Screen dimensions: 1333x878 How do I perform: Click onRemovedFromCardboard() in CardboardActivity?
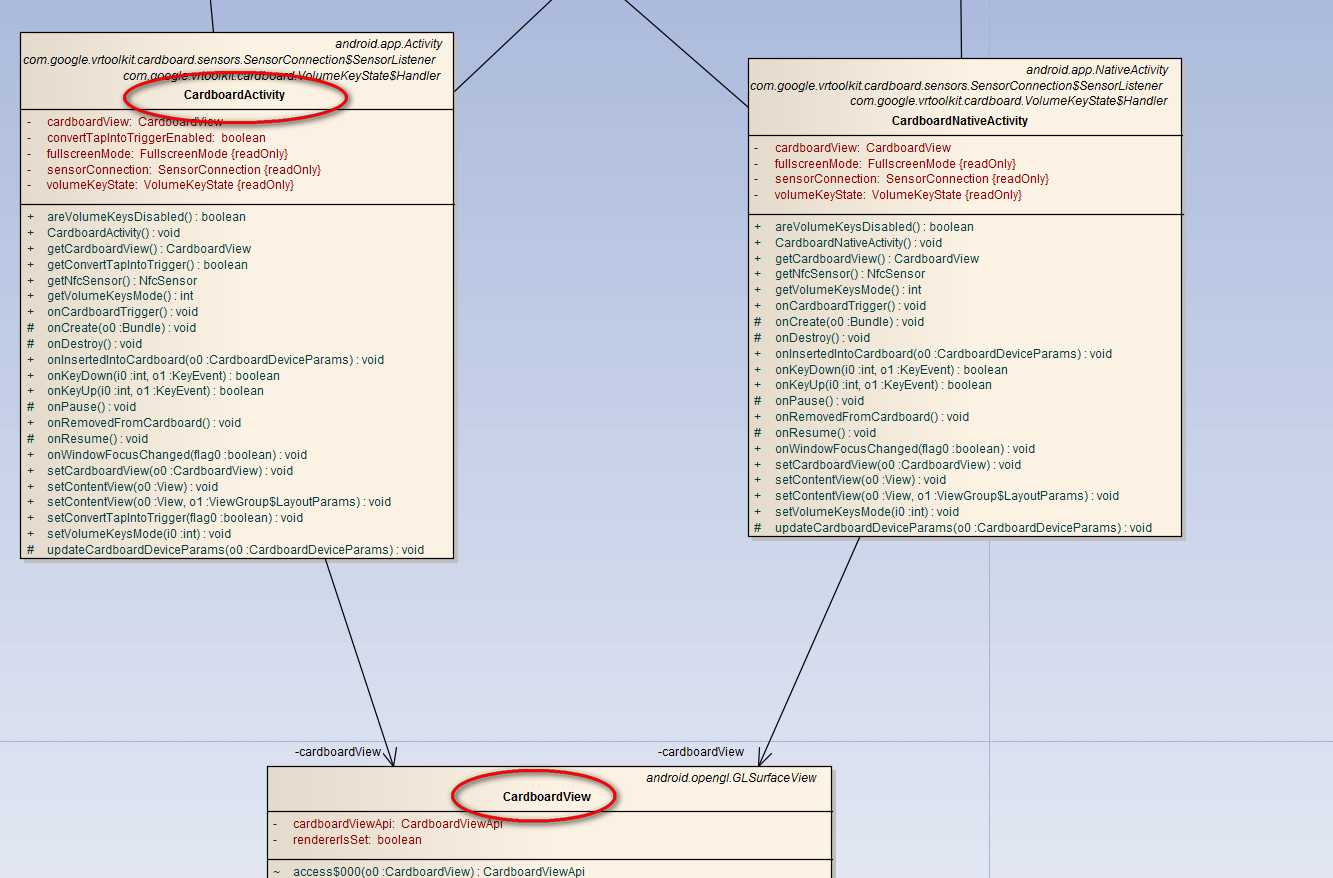click(x=144, y=423)
